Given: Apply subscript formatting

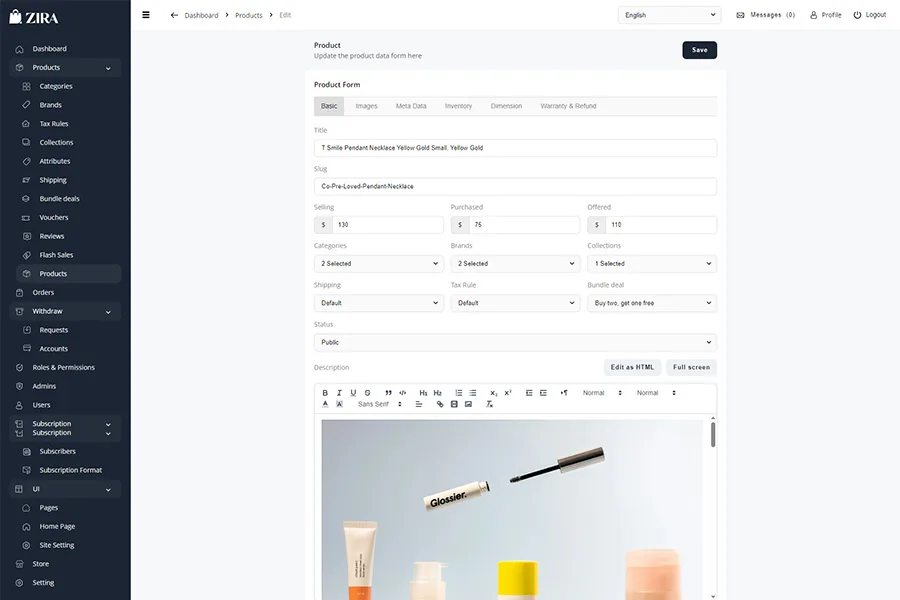Looking at the screenshot, I should click(x=494, y=393).
